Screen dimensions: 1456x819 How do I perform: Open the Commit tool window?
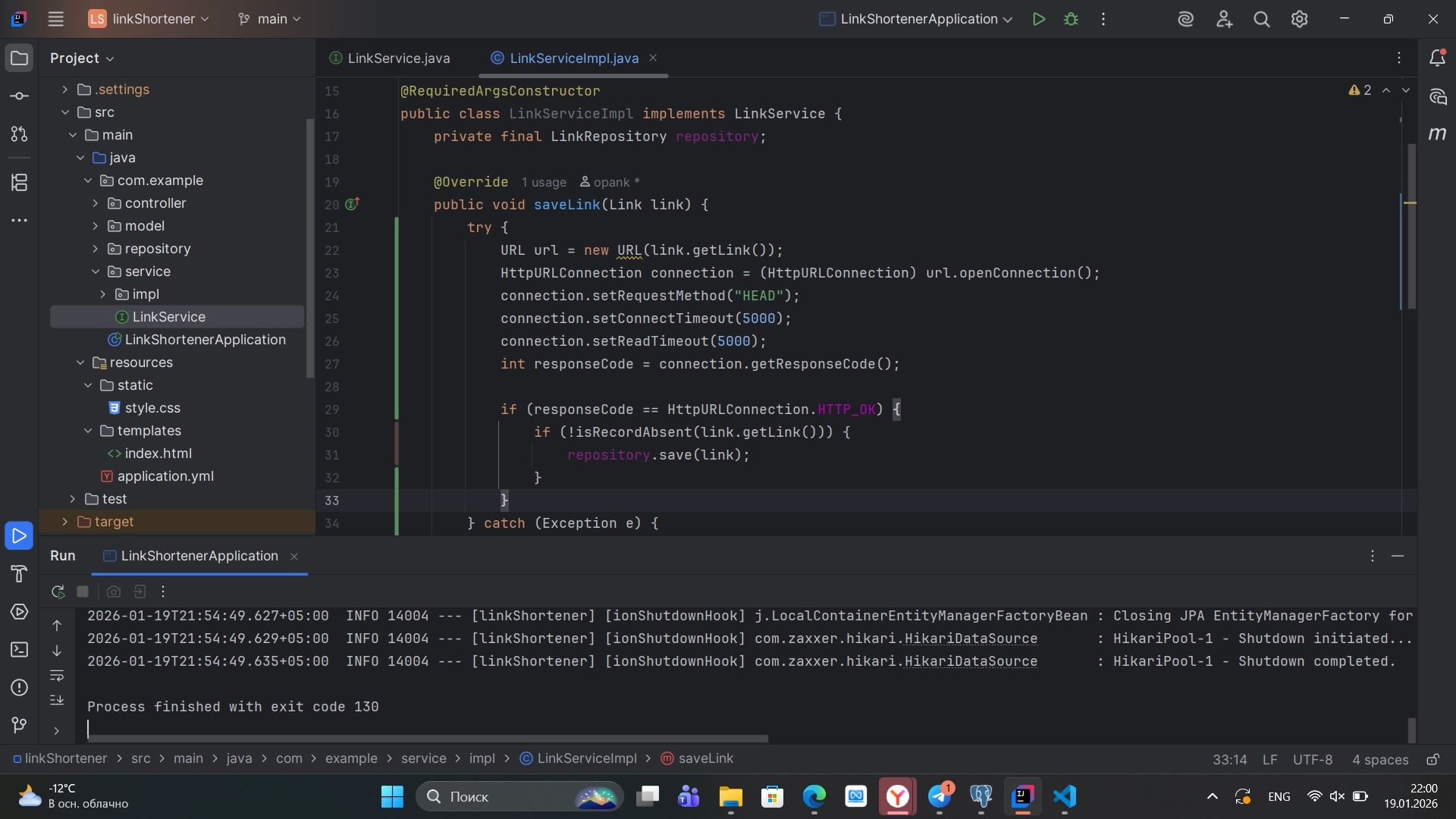click(x=20, y=96)
